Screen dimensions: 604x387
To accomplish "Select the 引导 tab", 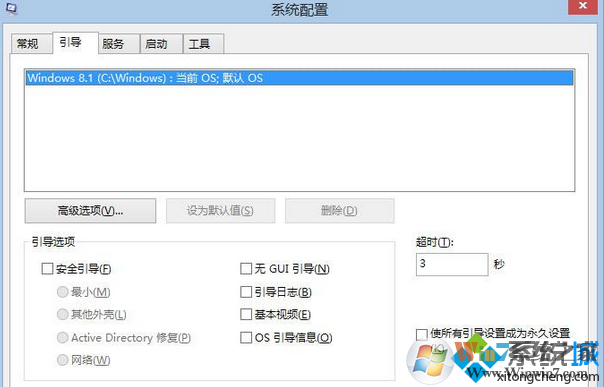I will point(76,43).
